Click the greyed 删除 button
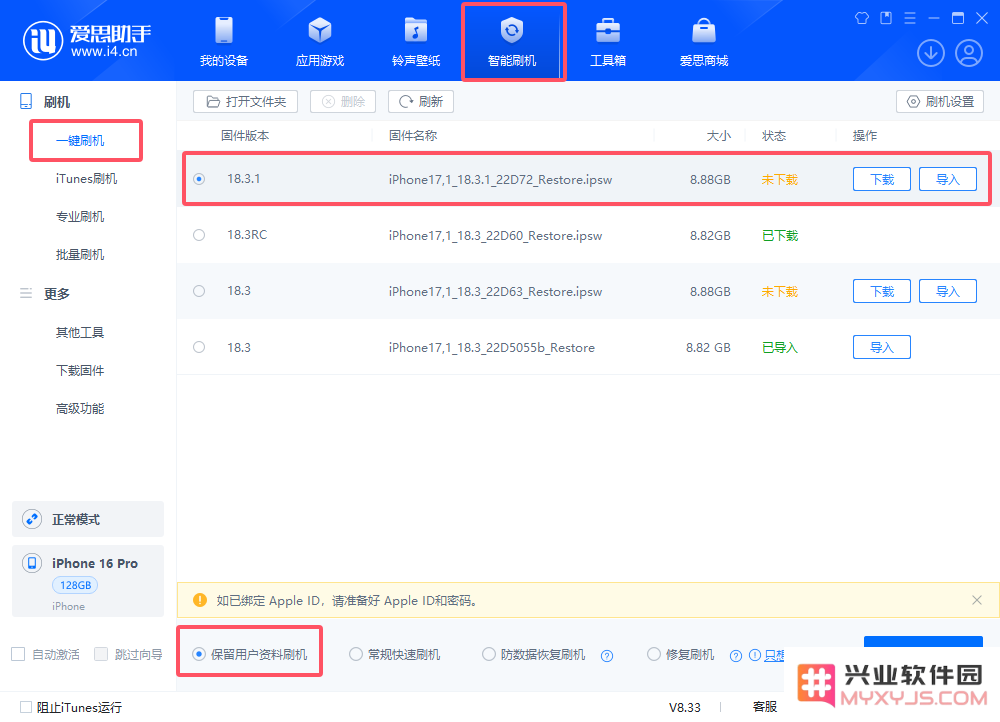 [x=343, y=101]
